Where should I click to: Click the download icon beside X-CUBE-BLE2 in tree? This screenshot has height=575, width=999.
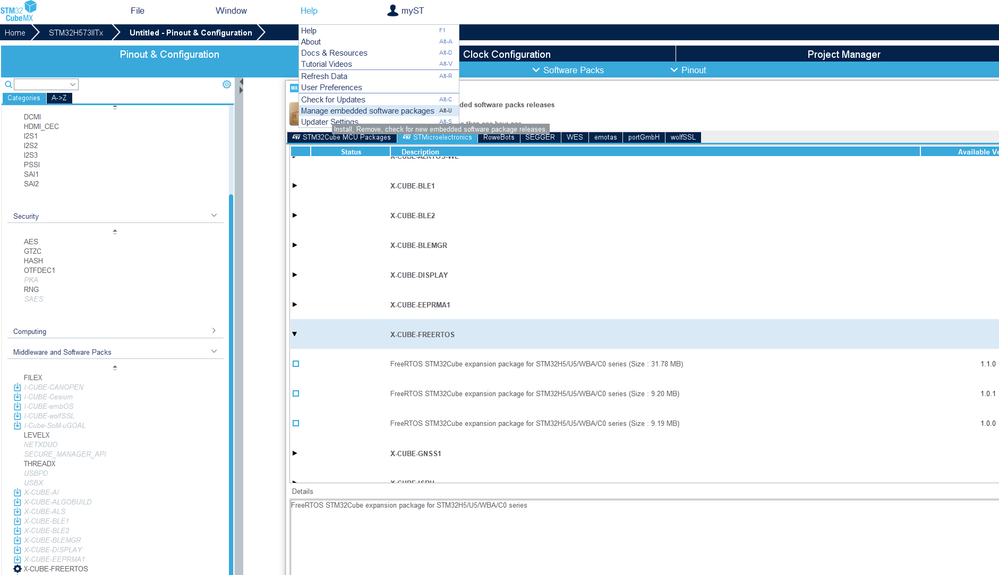pos(17,530)
